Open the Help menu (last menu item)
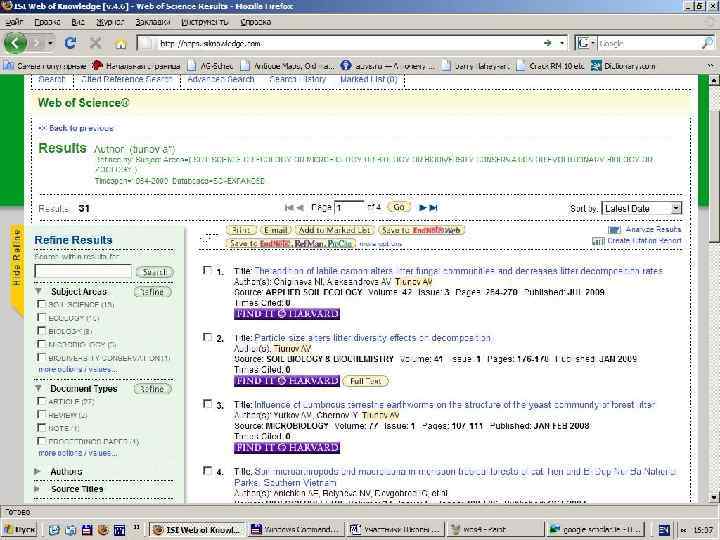The width and height of the screenshot is (720, 540). tap(255, 22)
